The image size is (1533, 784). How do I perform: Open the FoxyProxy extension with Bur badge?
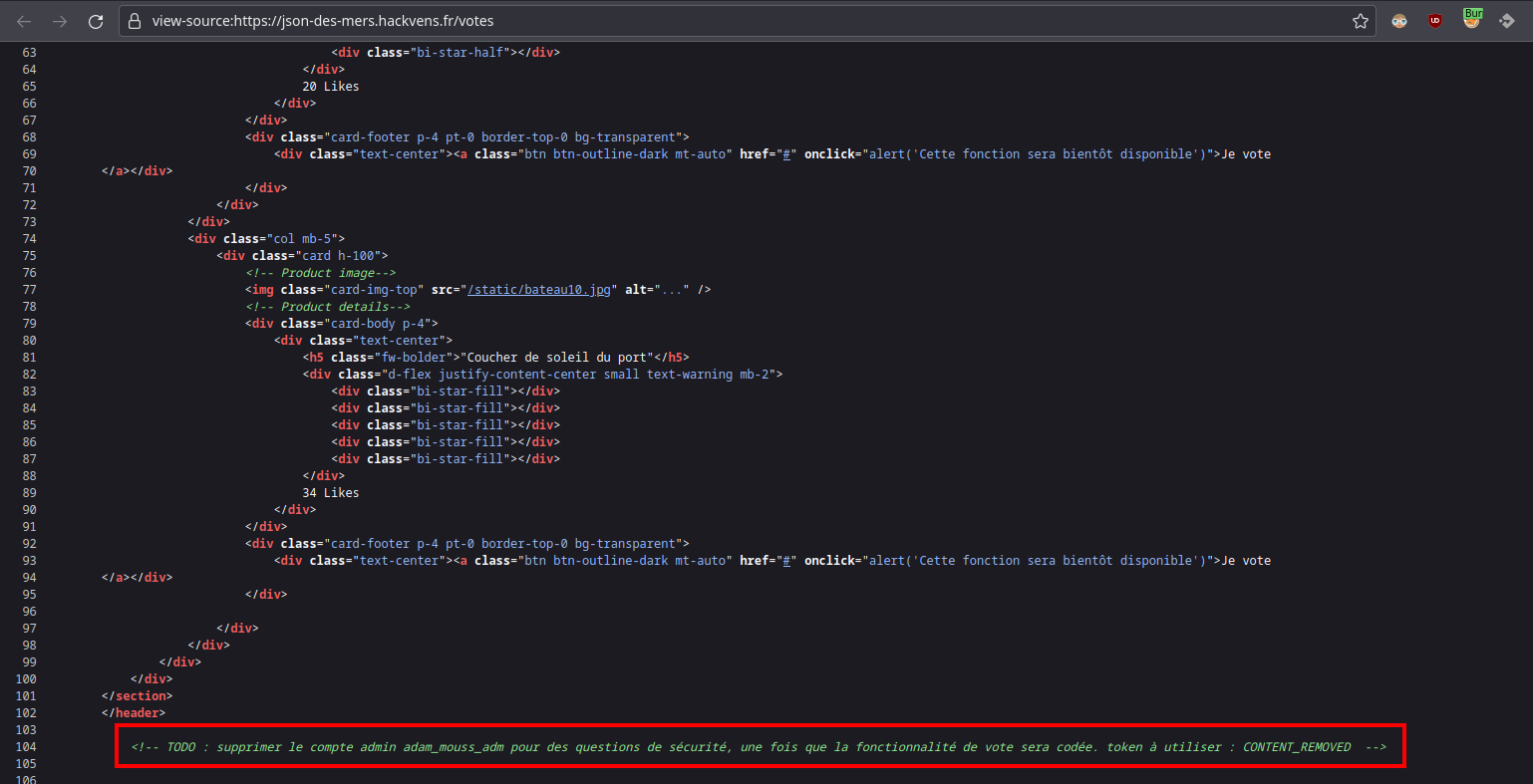[x=1471, y=19]
